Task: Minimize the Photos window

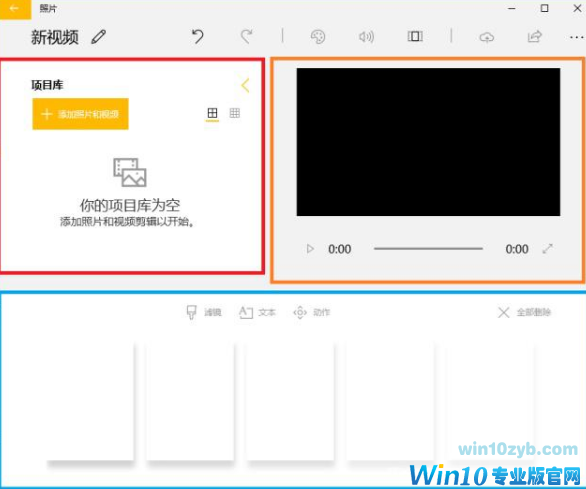Action: pos(512,8)
